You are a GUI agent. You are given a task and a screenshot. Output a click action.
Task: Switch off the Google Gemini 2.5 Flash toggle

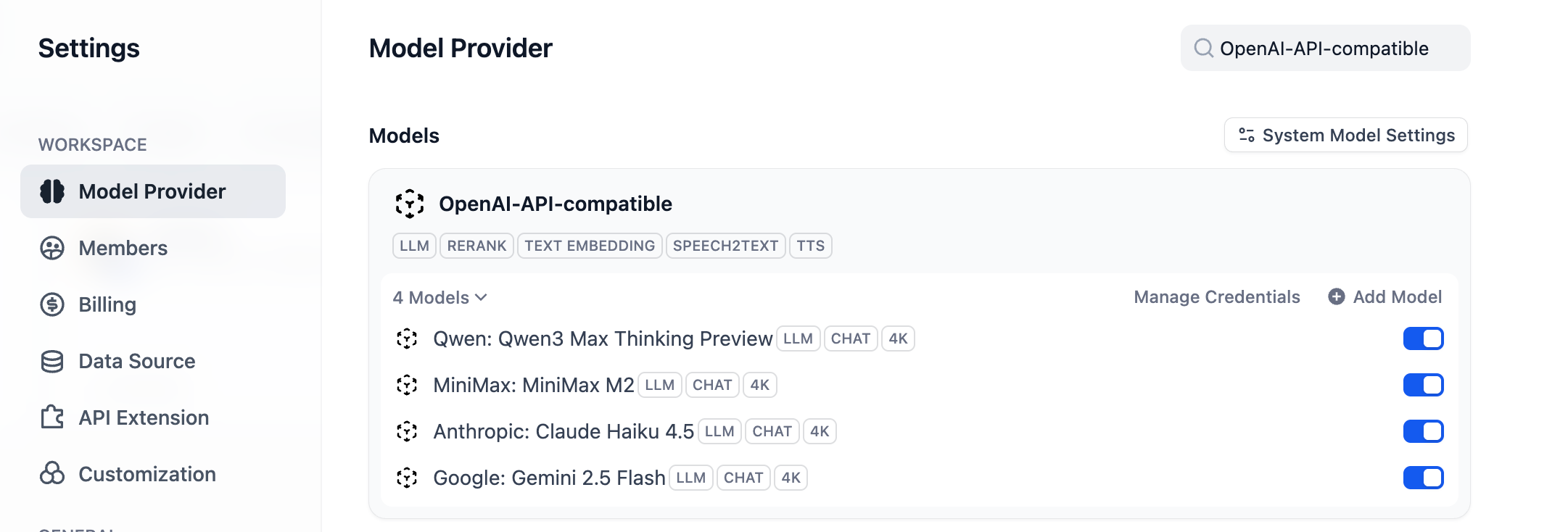click(x=1423, y=478)
